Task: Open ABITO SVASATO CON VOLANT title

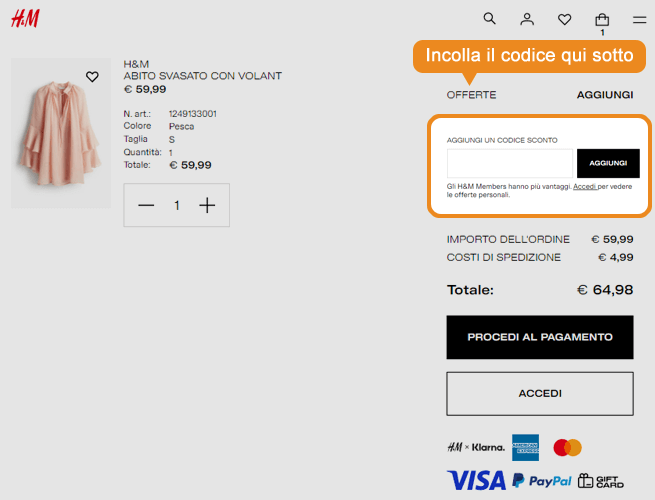Action: [x=203, y=76]
